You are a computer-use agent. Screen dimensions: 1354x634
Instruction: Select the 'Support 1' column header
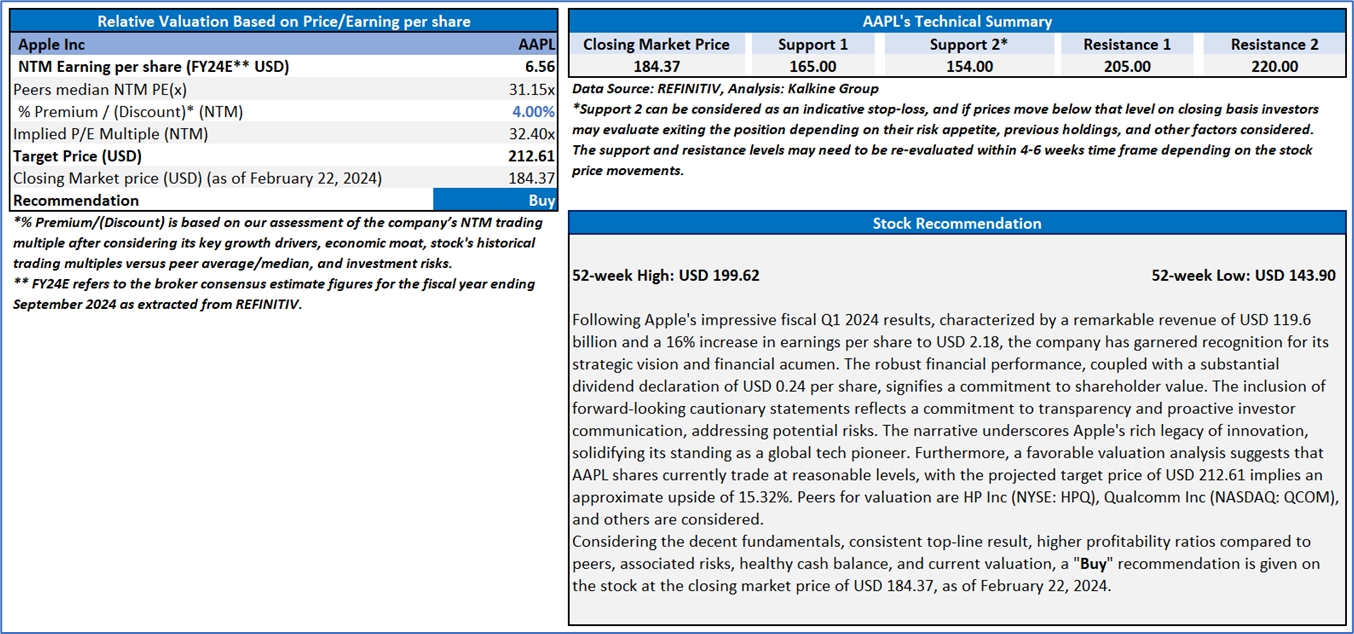[813, 45]
